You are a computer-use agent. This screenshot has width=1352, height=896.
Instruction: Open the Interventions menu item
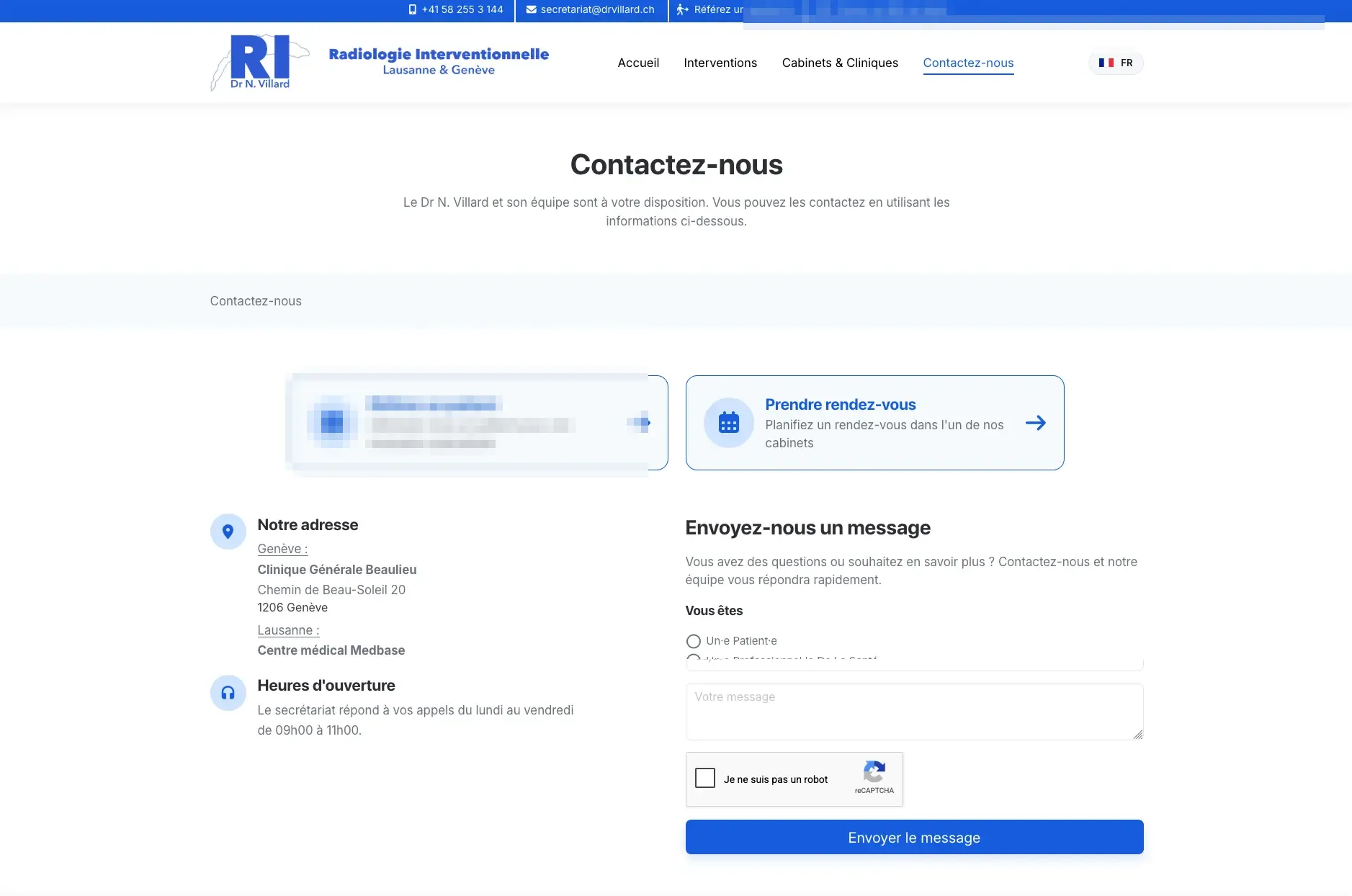coord(720,63)
